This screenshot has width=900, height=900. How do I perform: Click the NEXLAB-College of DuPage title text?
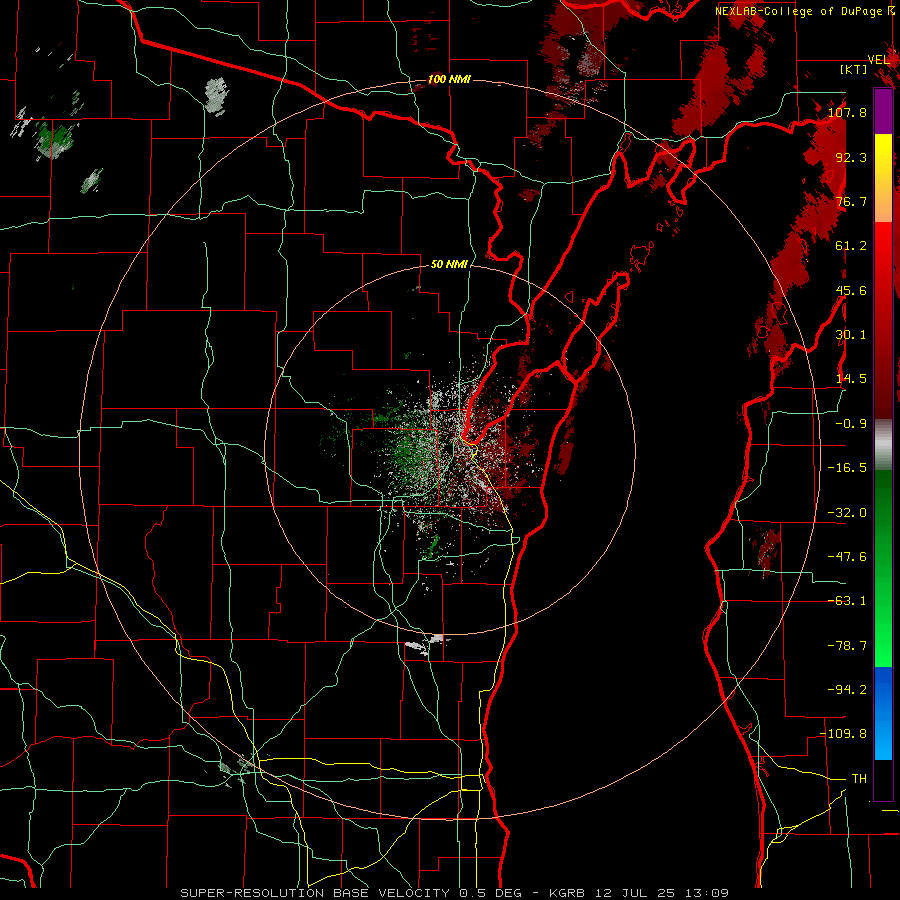[x=798, y=11]
